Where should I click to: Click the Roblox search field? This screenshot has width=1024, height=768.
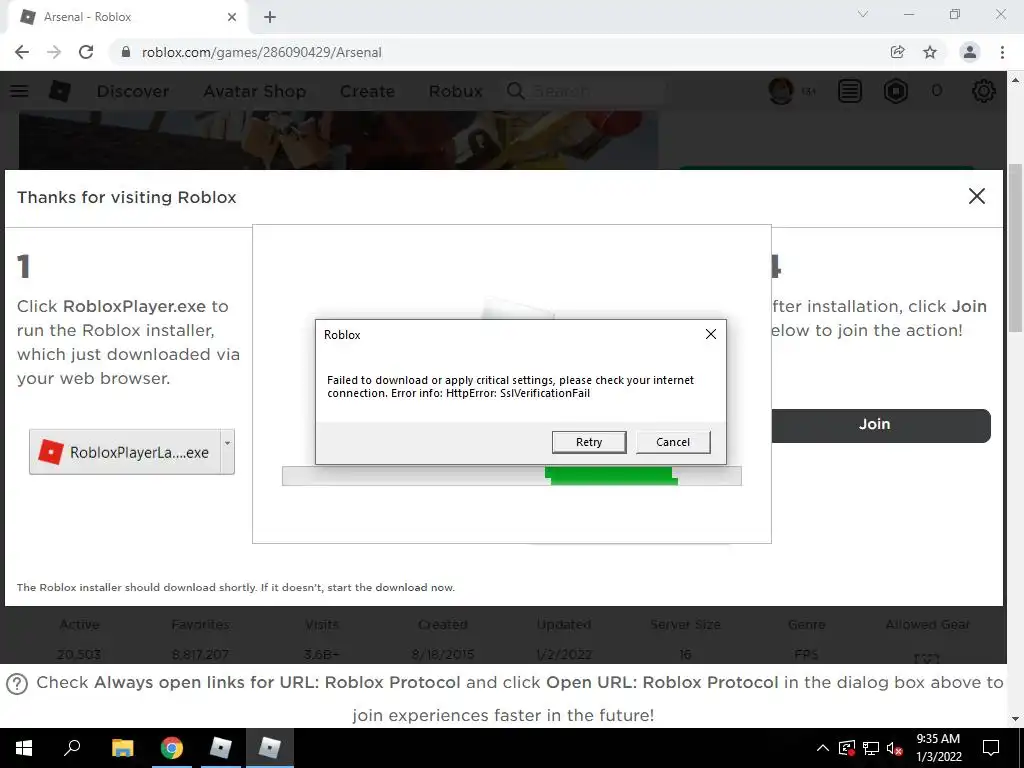point(584,91)
